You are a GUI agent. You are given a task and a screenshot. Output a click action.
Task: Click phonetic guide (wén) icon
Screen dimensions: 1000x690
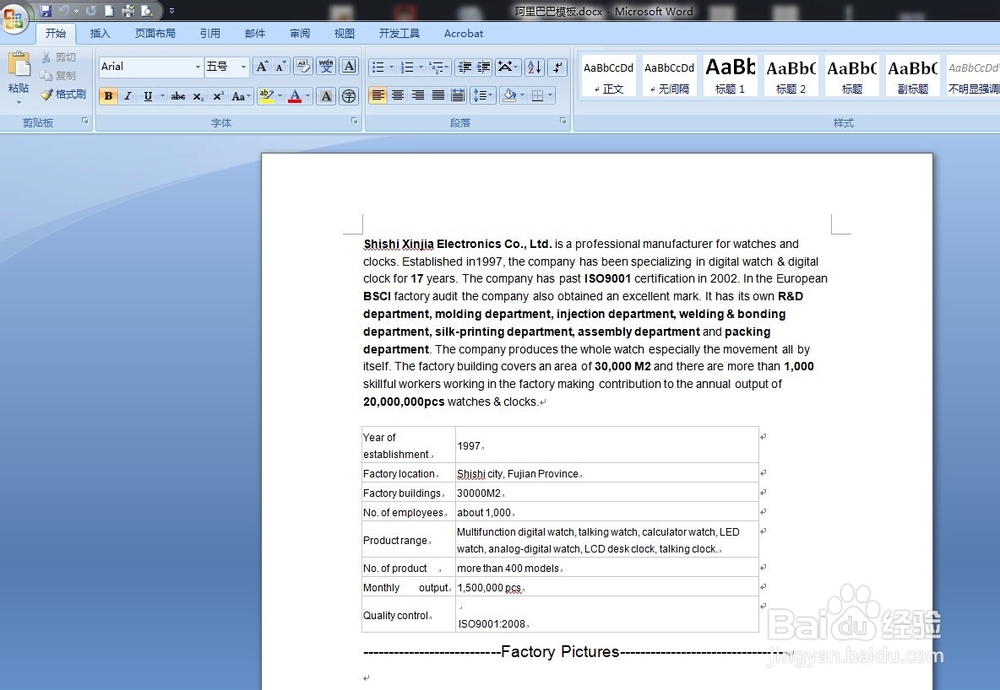click(x=327, y=66)
